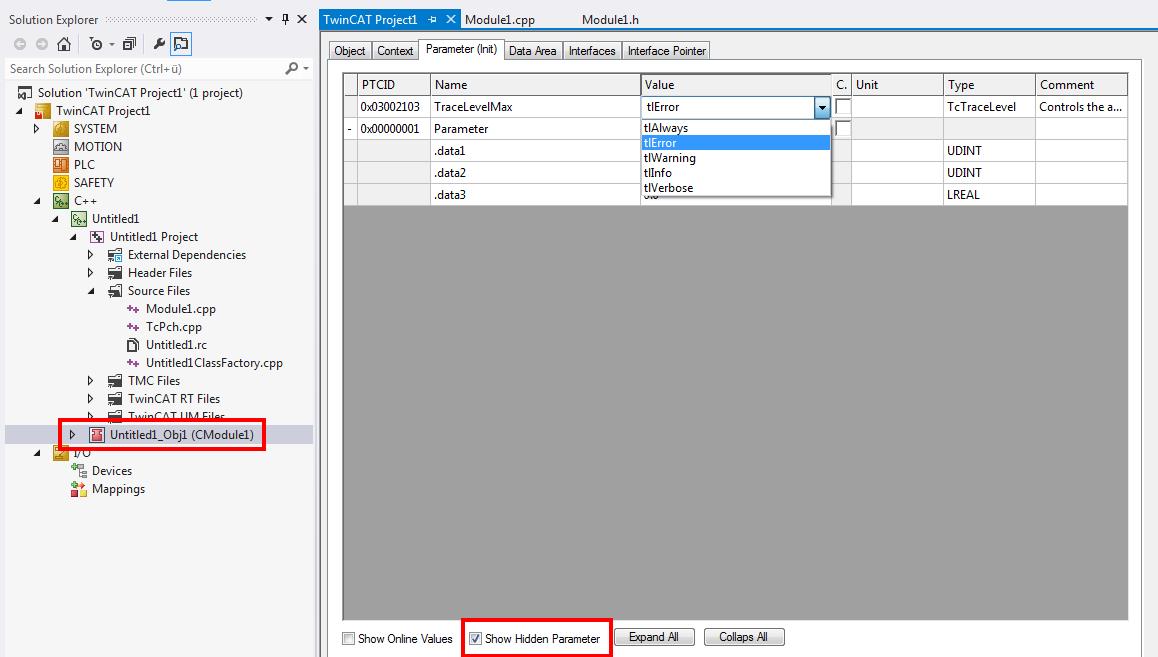Click the Module1.cpp file icon
The height and width of the screenshot is (657, 1158).
133,309
